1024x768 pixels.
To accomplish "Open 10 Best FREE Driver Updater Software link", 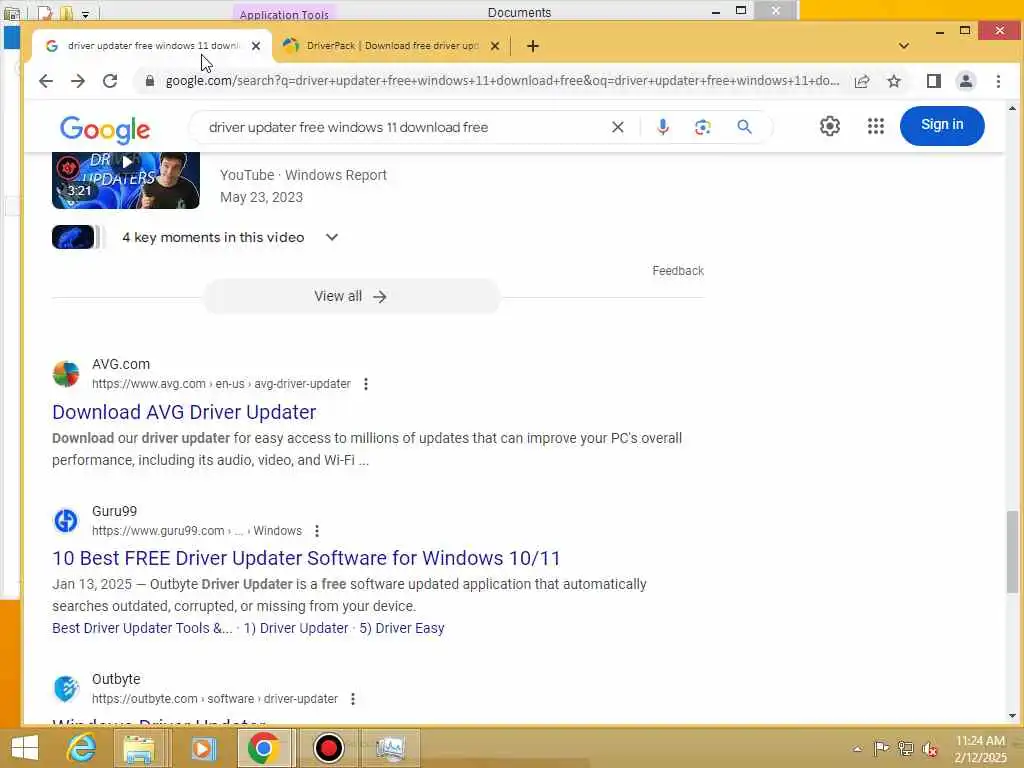I will tap(306, 558).
